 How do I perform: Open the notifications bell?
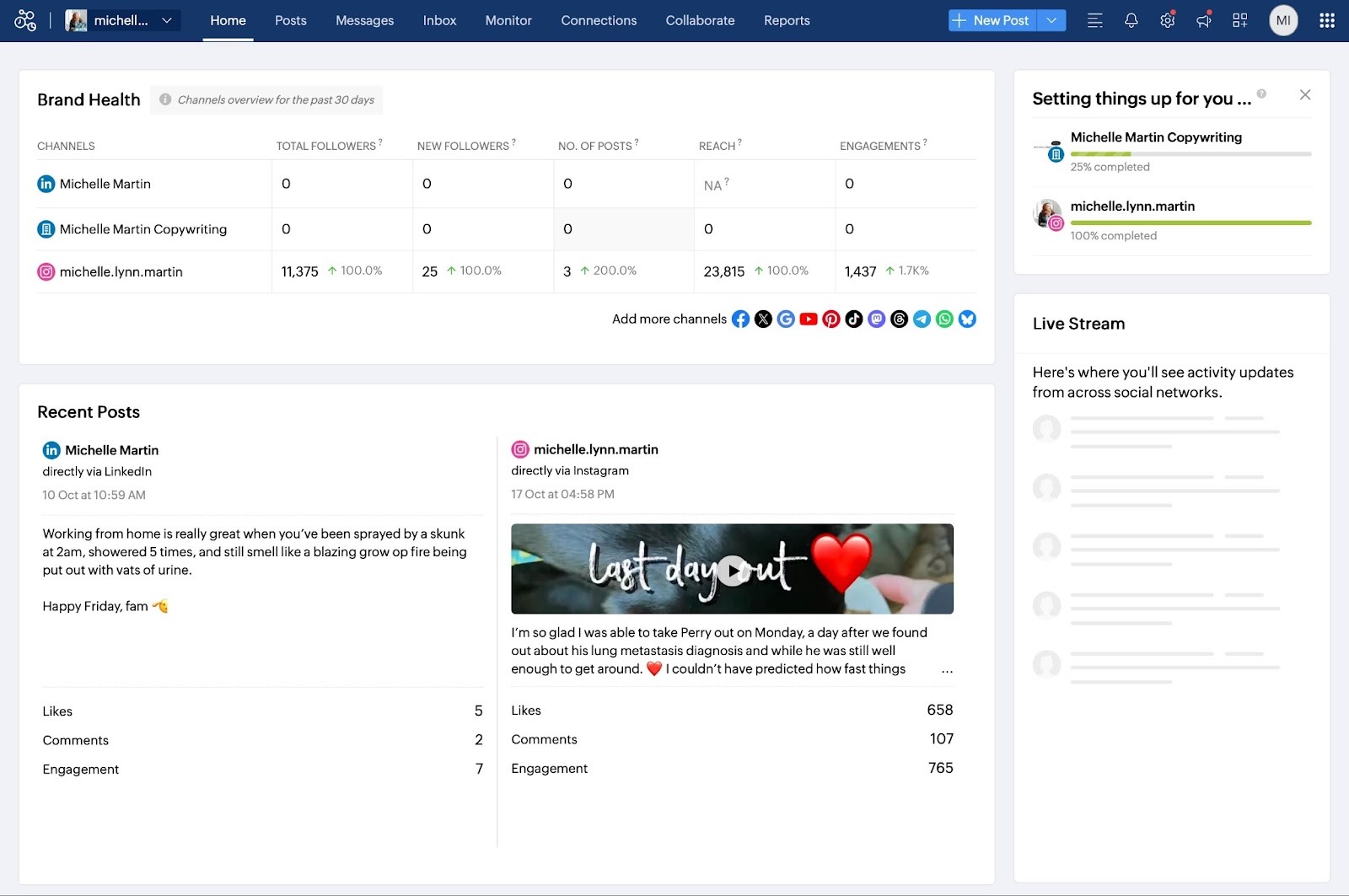click(1131, 20)
